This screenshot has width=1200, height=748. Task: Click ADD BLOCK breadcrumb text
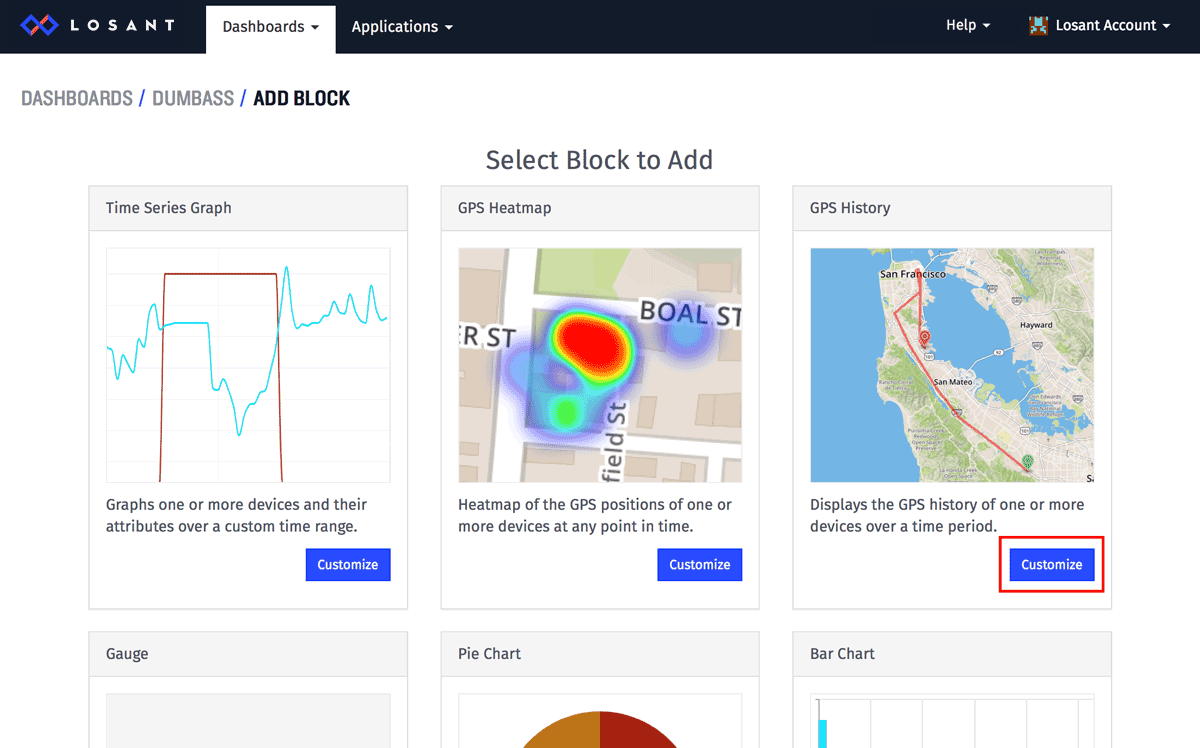point(302,98)
